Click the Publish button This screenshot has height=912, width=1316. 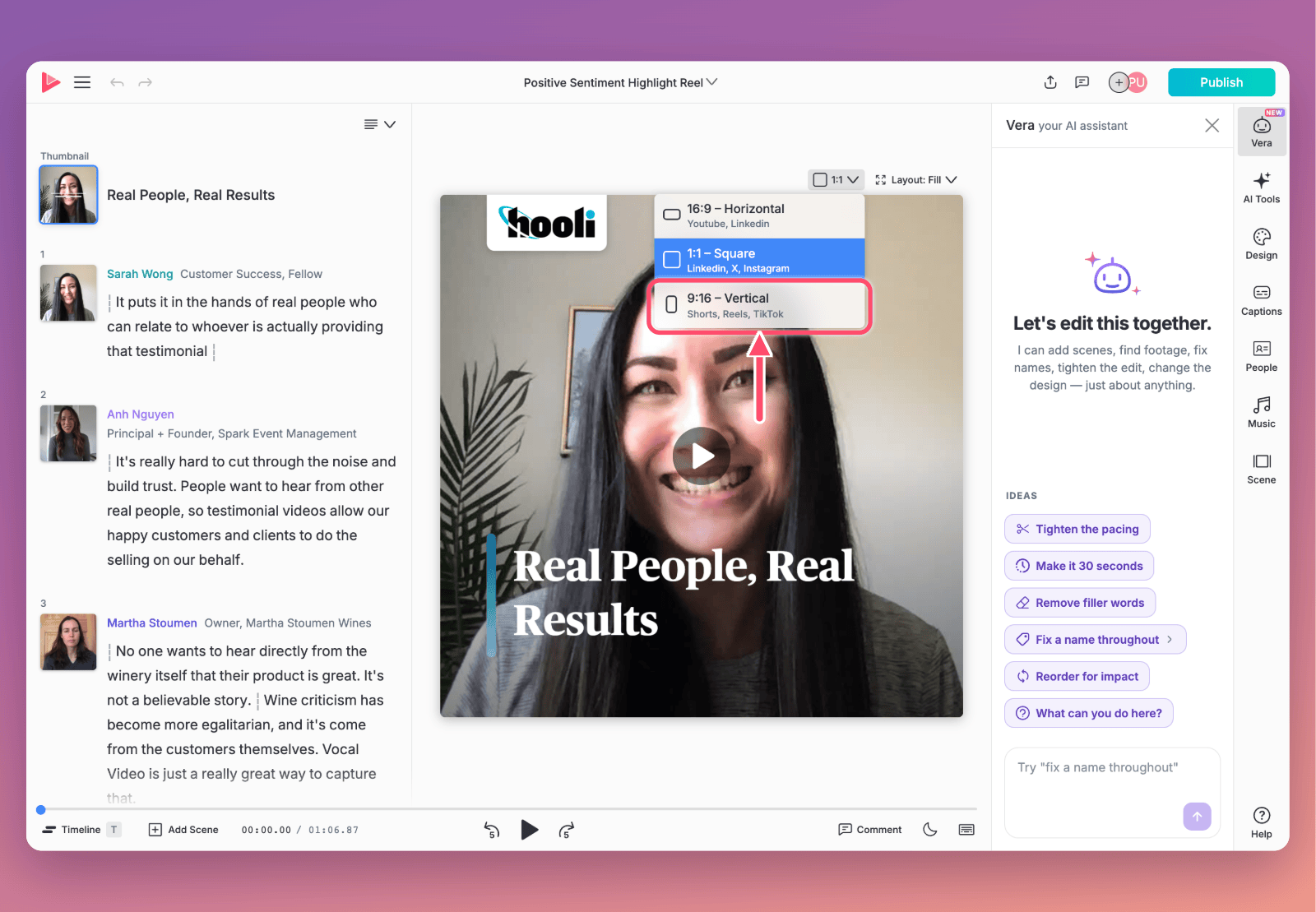tap(1221, 82)
